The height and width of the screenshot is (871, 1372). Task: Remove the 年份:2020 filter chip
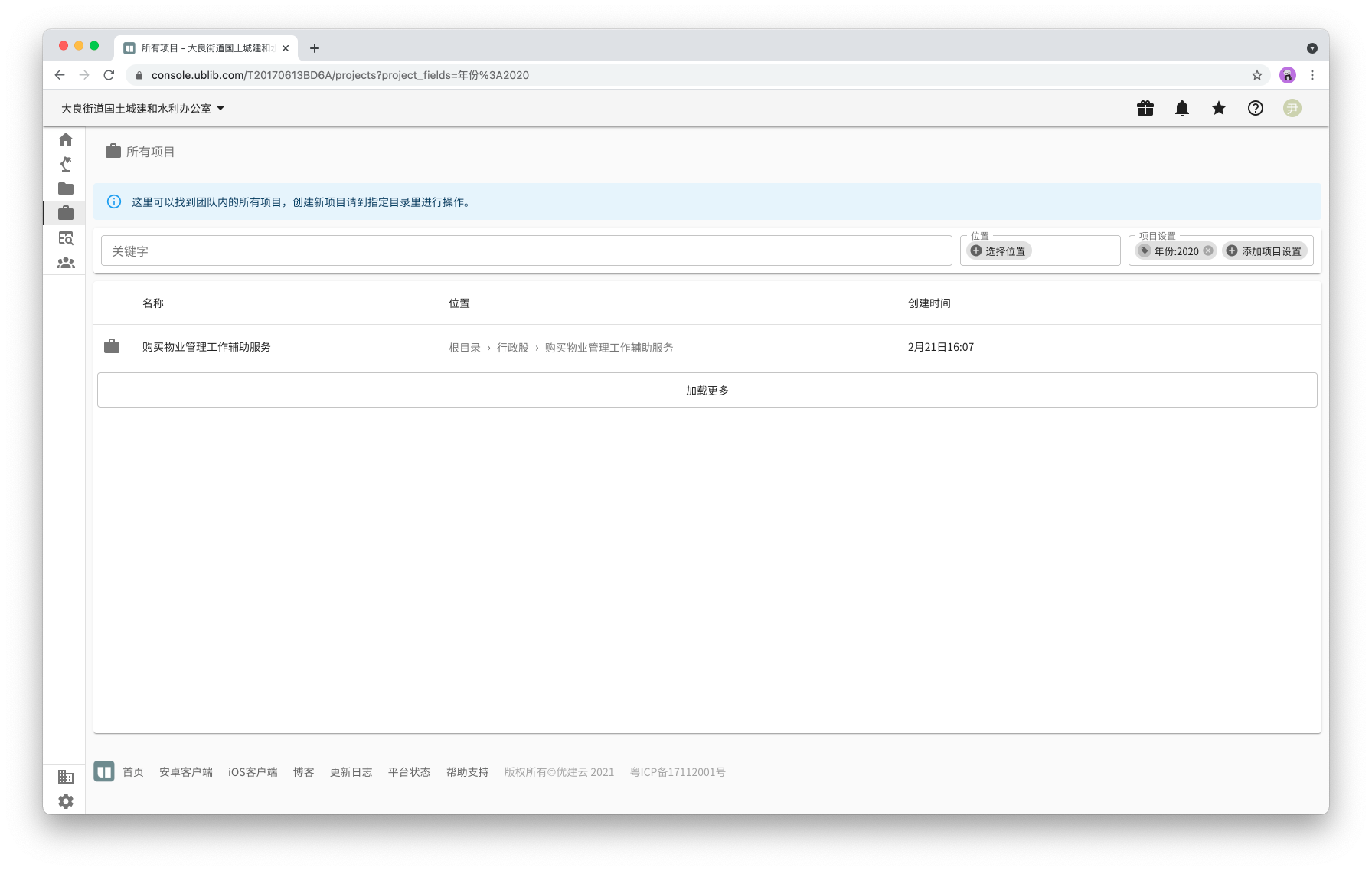click(x=1208, y=251)
